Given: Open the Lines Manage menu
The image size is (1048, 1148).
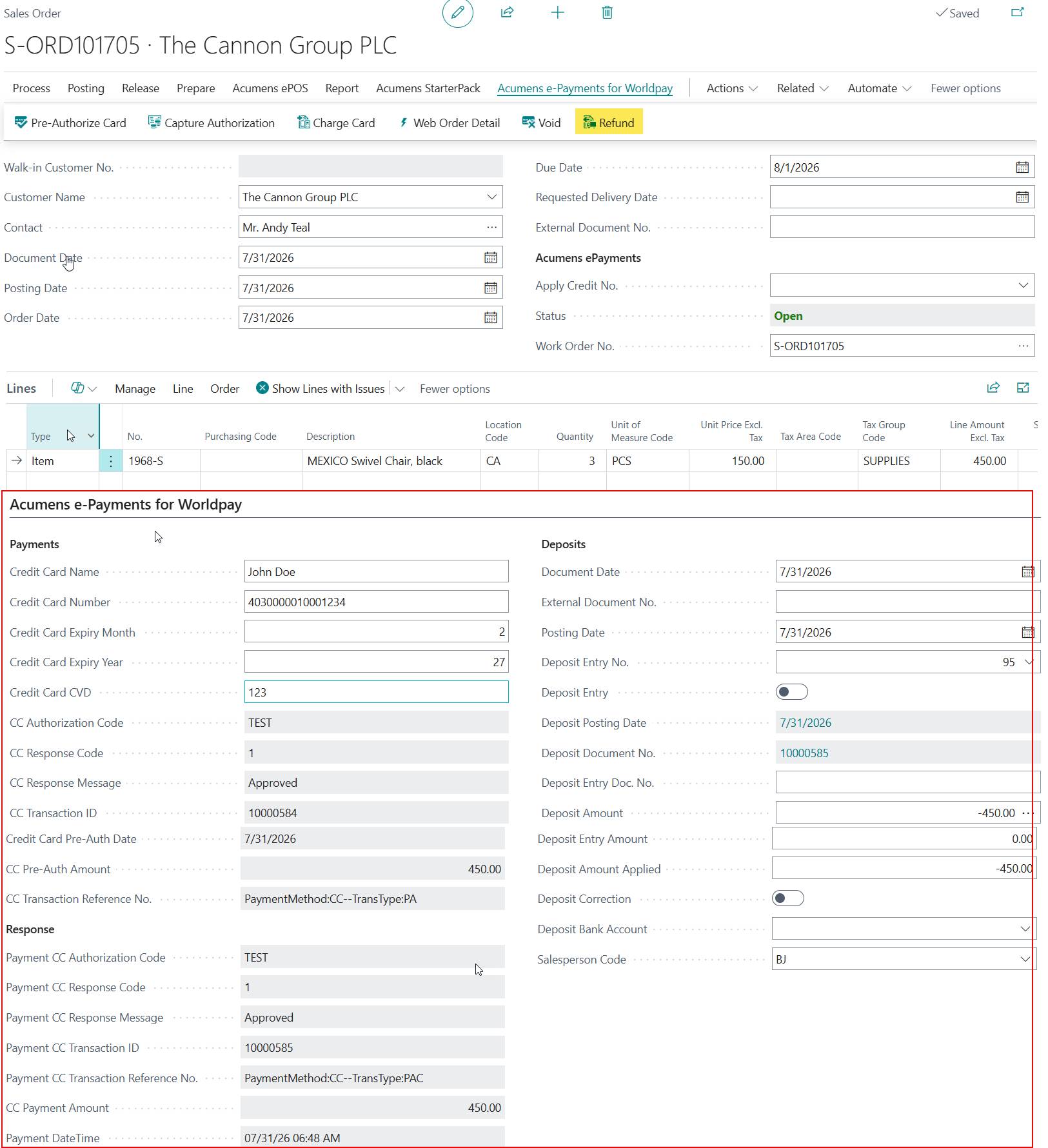Looking at the screenshot, I should click(x=135, y=389).
